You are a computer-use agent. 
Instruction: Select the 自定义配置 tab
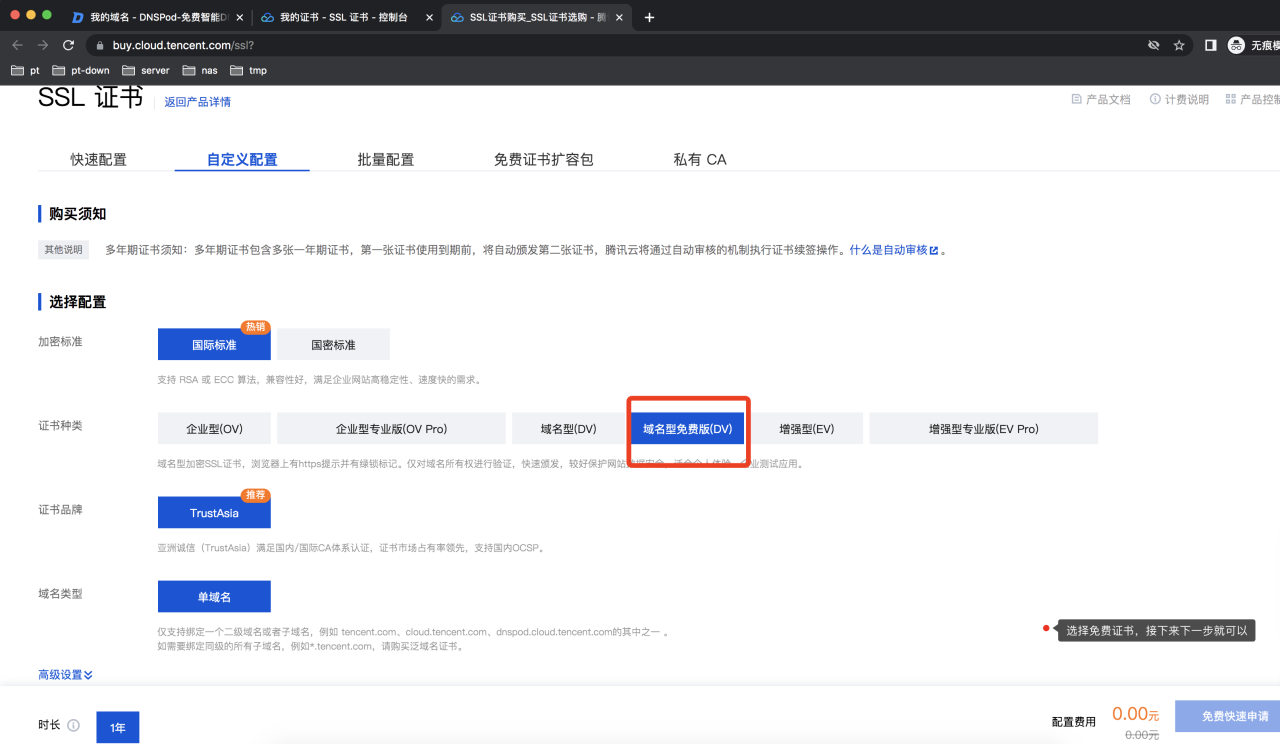point(242,160)
